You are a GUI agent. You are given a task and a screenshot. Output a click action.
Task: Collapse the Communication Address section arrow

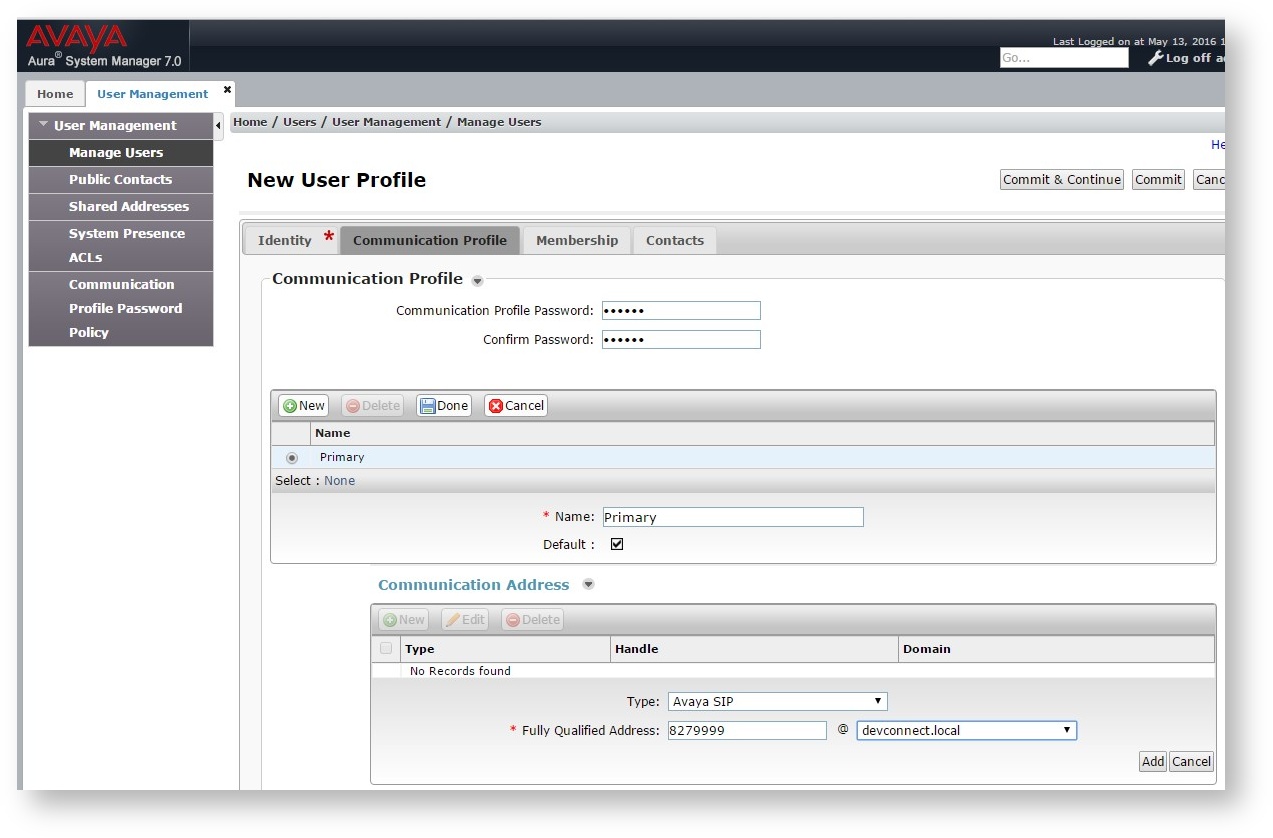coord(589,585)
